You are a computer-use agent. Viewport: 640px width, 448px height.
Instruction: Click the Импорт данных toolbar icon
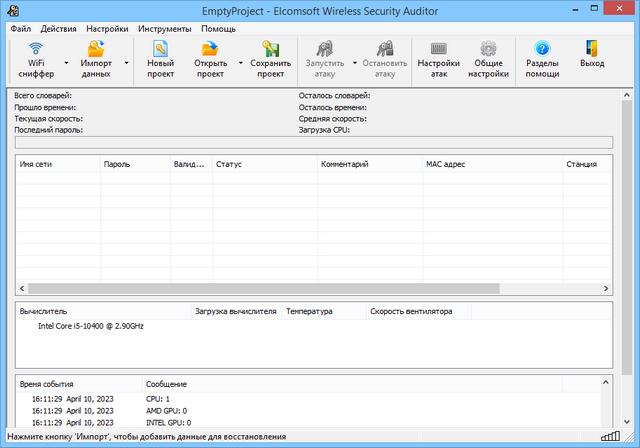[96, 60]
